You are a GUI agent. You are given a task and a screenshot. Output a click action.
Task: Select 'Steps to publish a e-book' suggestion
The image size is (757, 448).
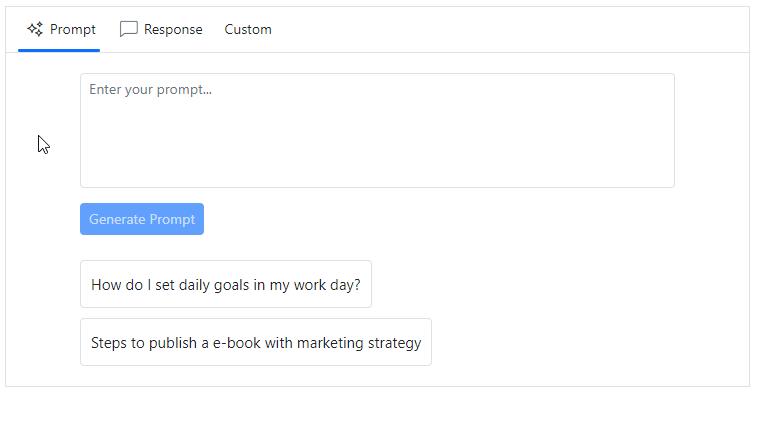(x=255, y=342)
